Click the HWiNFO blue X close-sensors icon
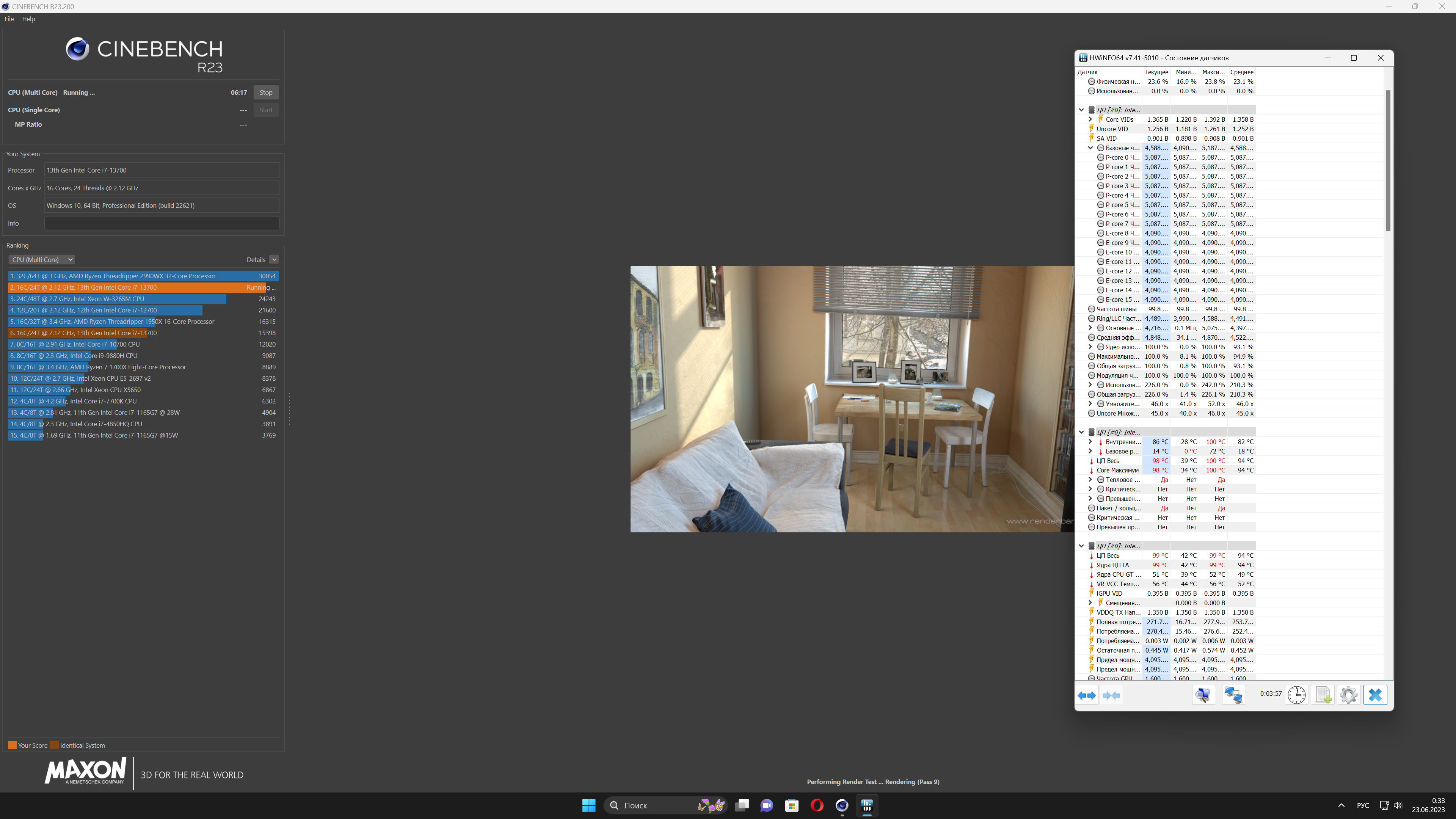This screenshot has width=1456, height=819. (1375, 695)
